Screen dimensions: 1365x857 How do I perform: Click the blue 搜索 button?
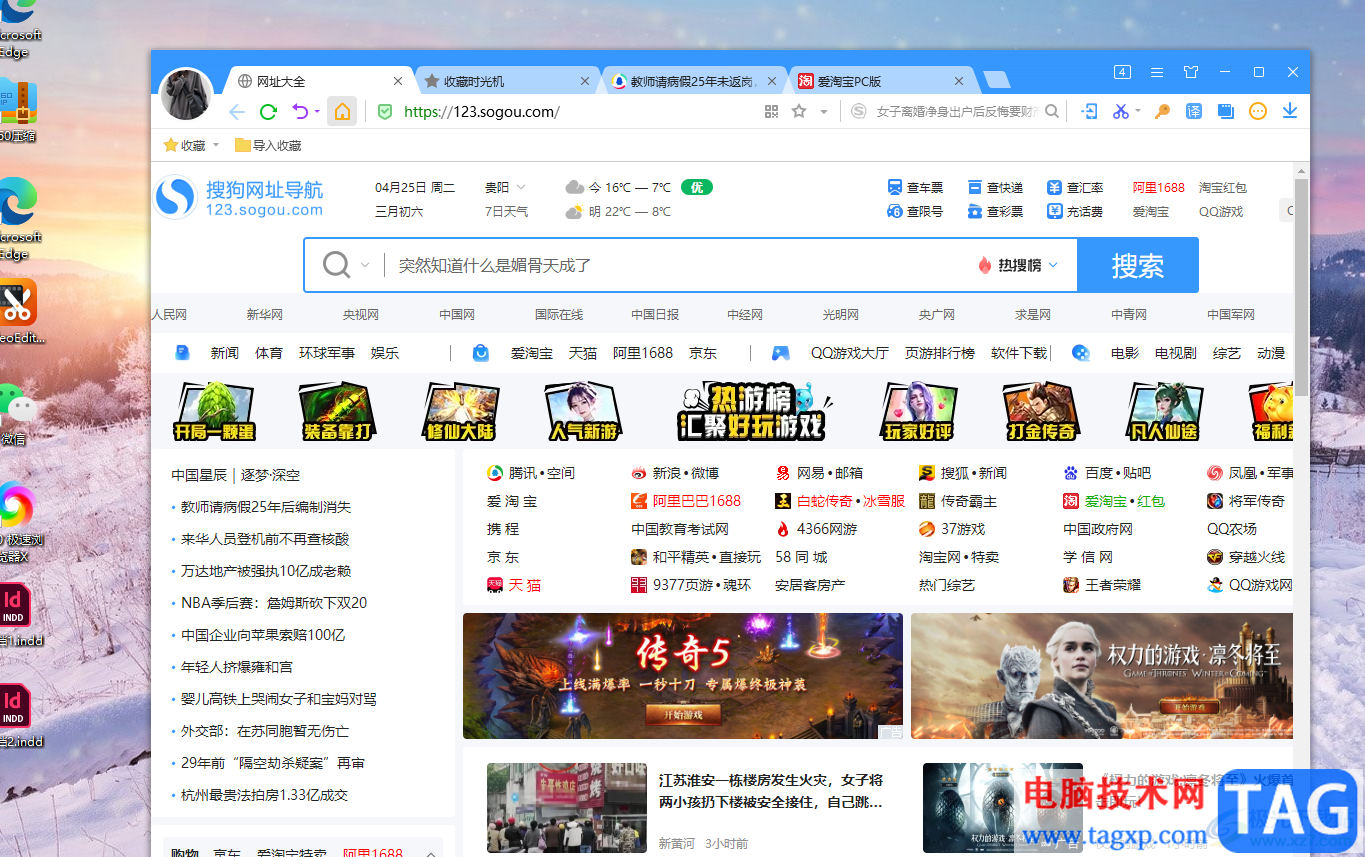[1138, 265]
